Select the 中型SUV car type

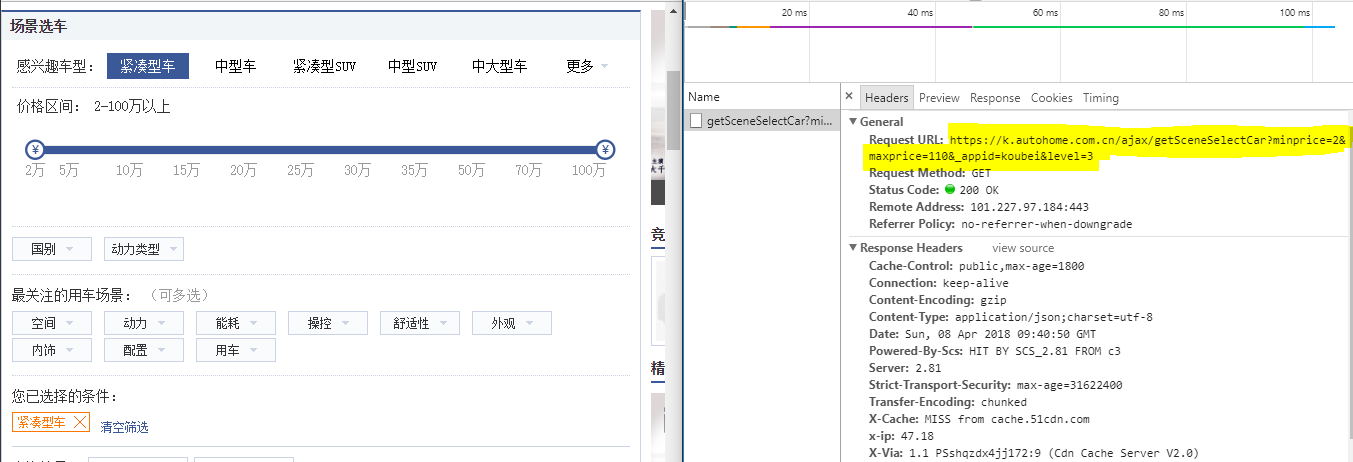[413, 67]
